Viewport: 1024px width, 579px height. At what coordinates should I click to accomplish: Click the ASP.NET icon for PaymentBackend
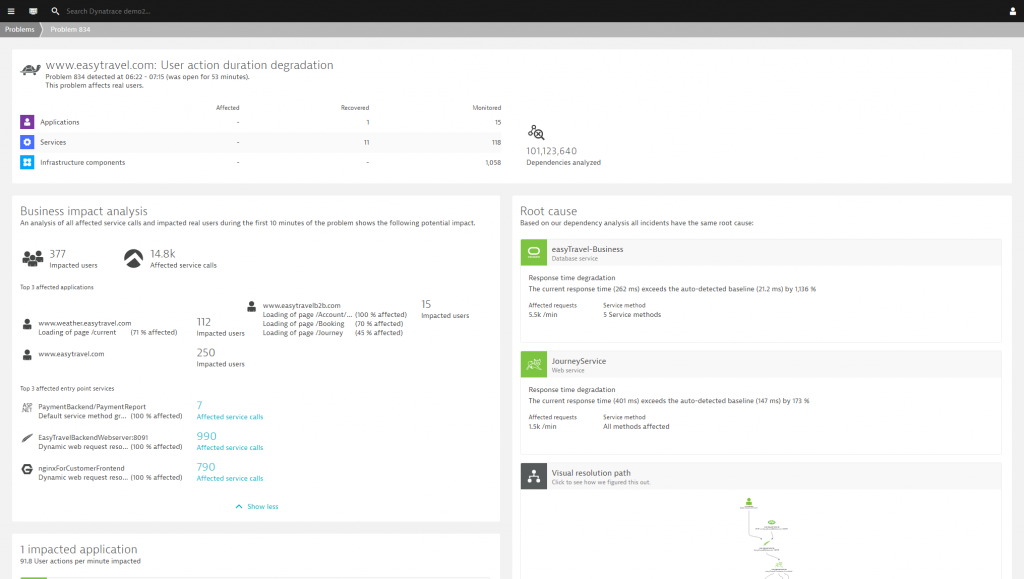(27, 407)
